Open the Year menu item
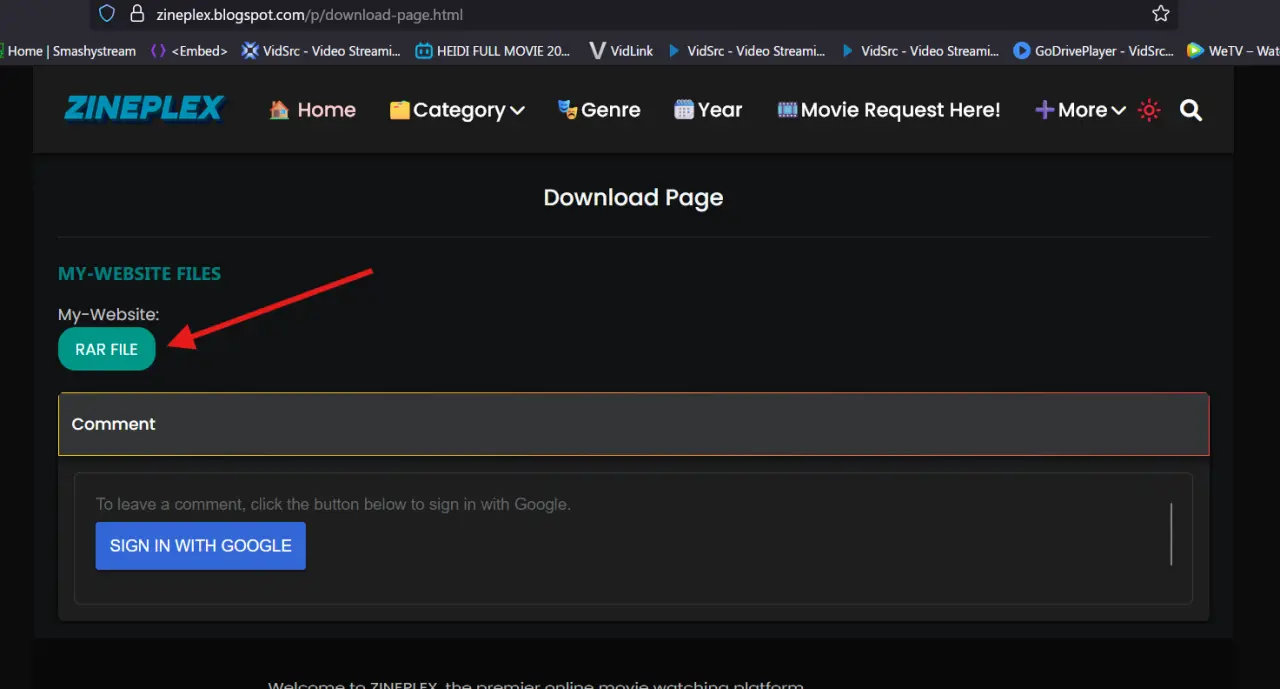Image resolution: width=1280 pixels, height=689 pixels. pos(708,110)
